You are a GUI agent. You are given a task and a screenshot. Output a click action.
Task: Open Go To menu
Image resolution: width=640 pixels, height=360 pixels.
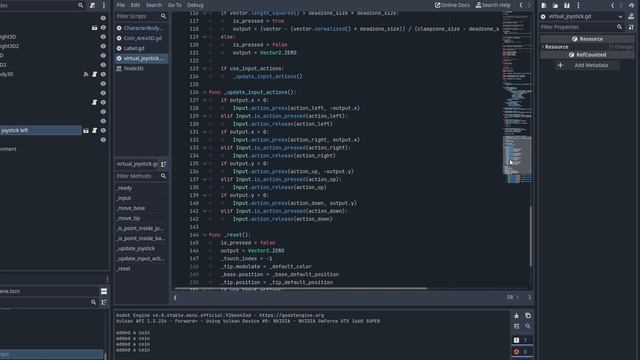coord(174,5)
